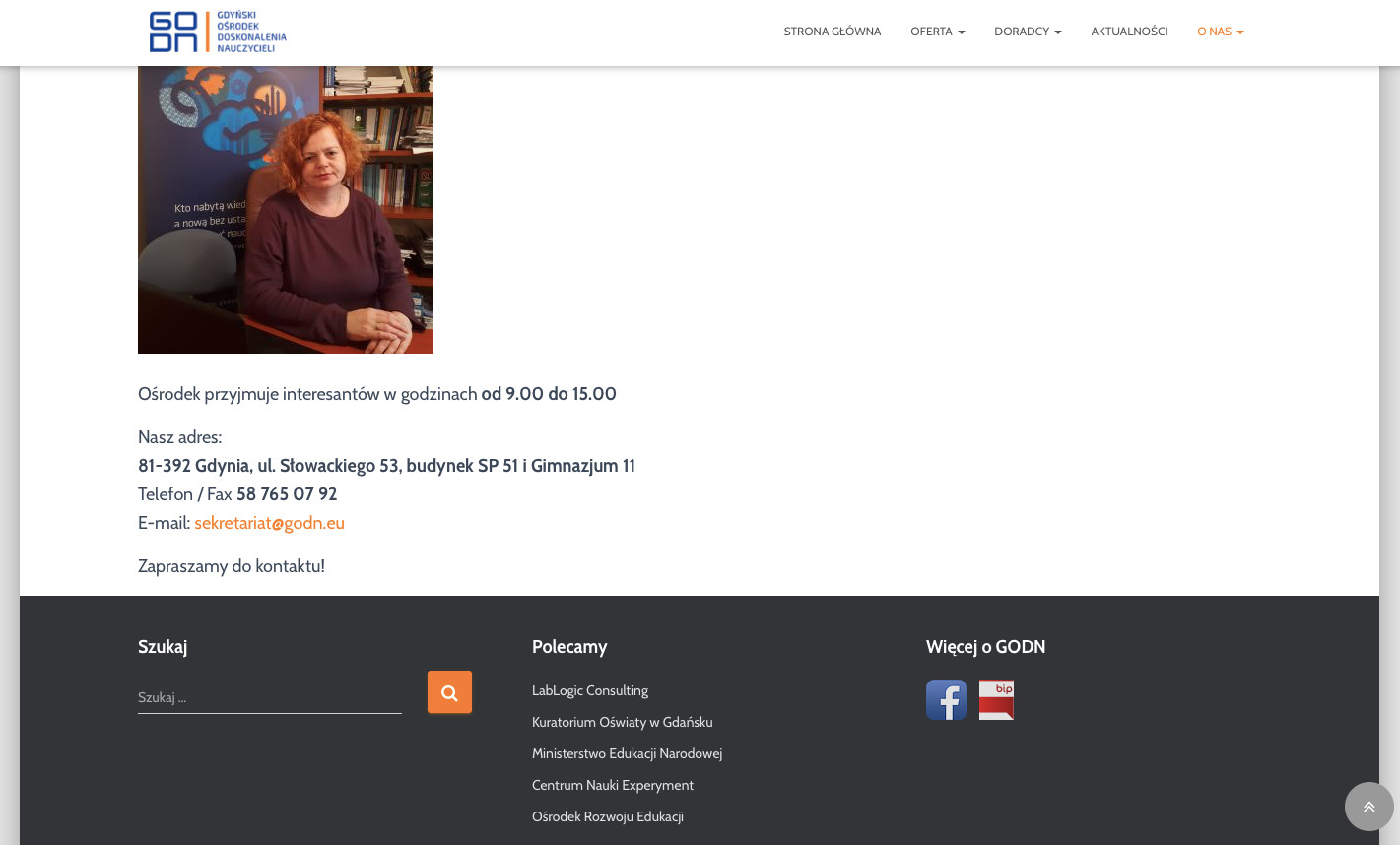
Task: Open the LabLogic Consulting link
Action: coord(590,690)
